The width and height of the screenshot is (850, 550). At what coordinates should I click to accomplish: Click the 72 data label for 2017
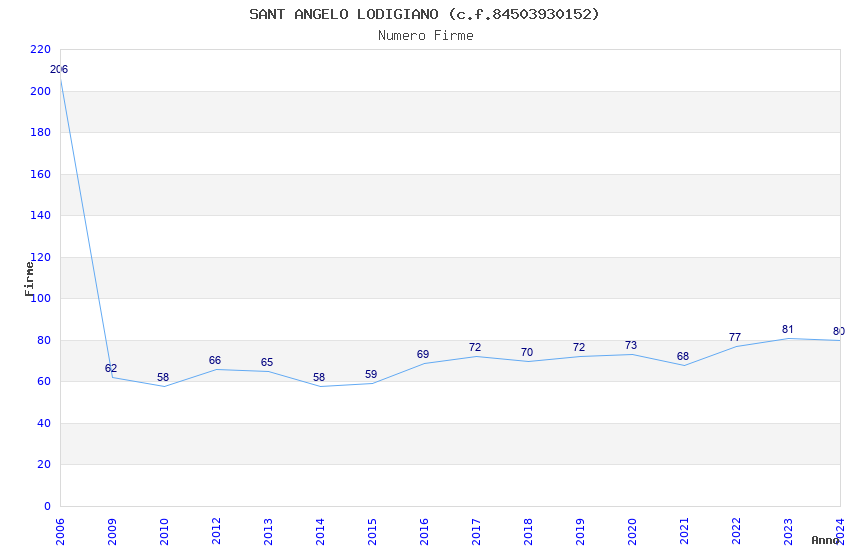[475, 347]
